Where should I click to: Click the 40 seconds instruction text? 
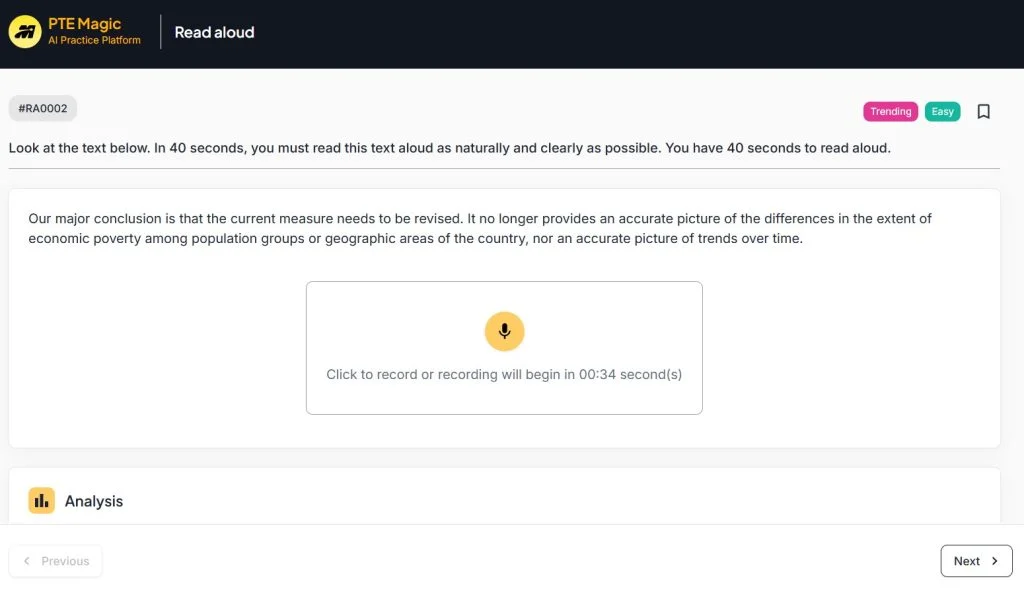coord(449,148)
